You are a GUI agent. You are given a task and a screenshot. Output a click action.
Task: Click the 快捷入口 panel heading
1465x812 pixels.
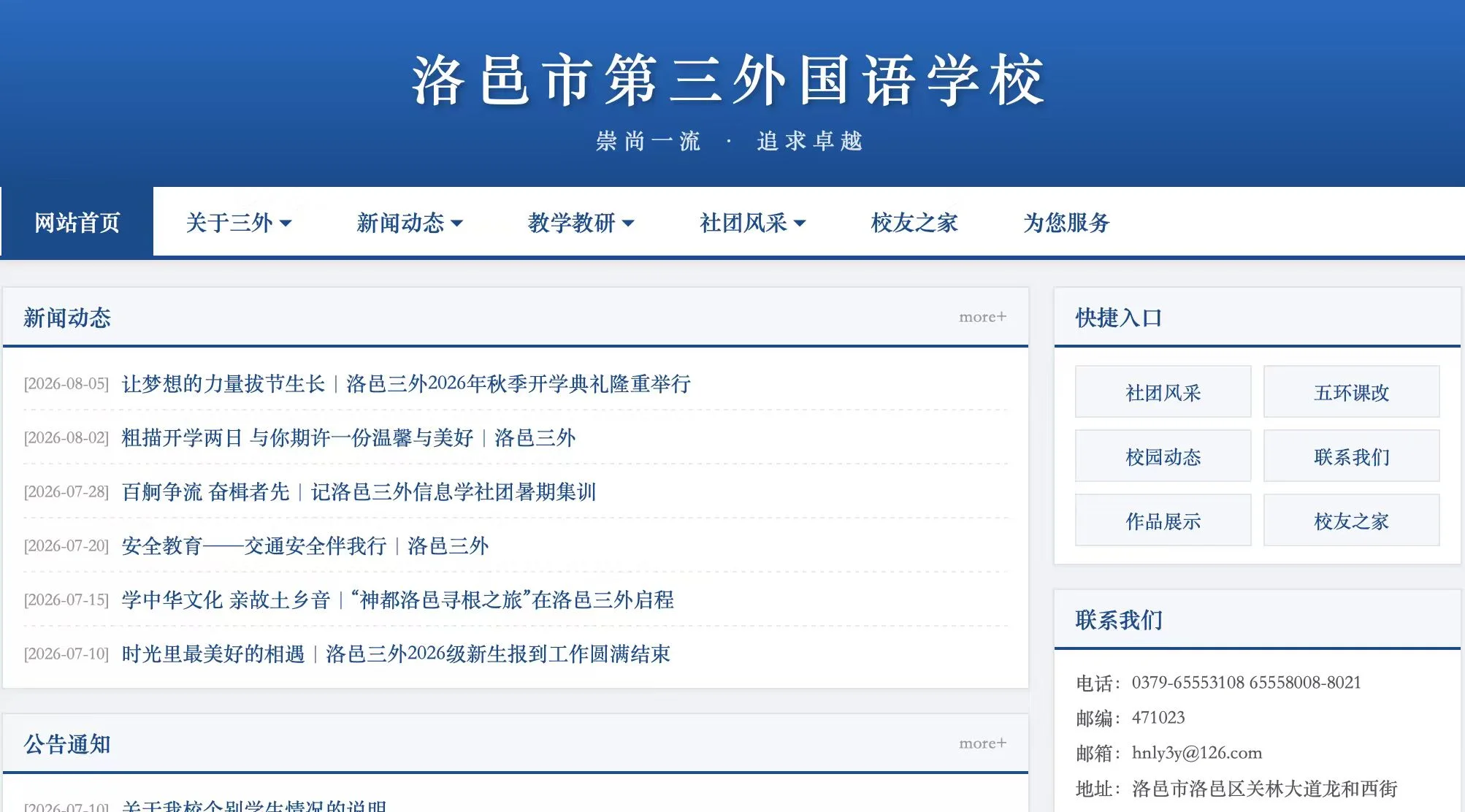coord(1119,318)
